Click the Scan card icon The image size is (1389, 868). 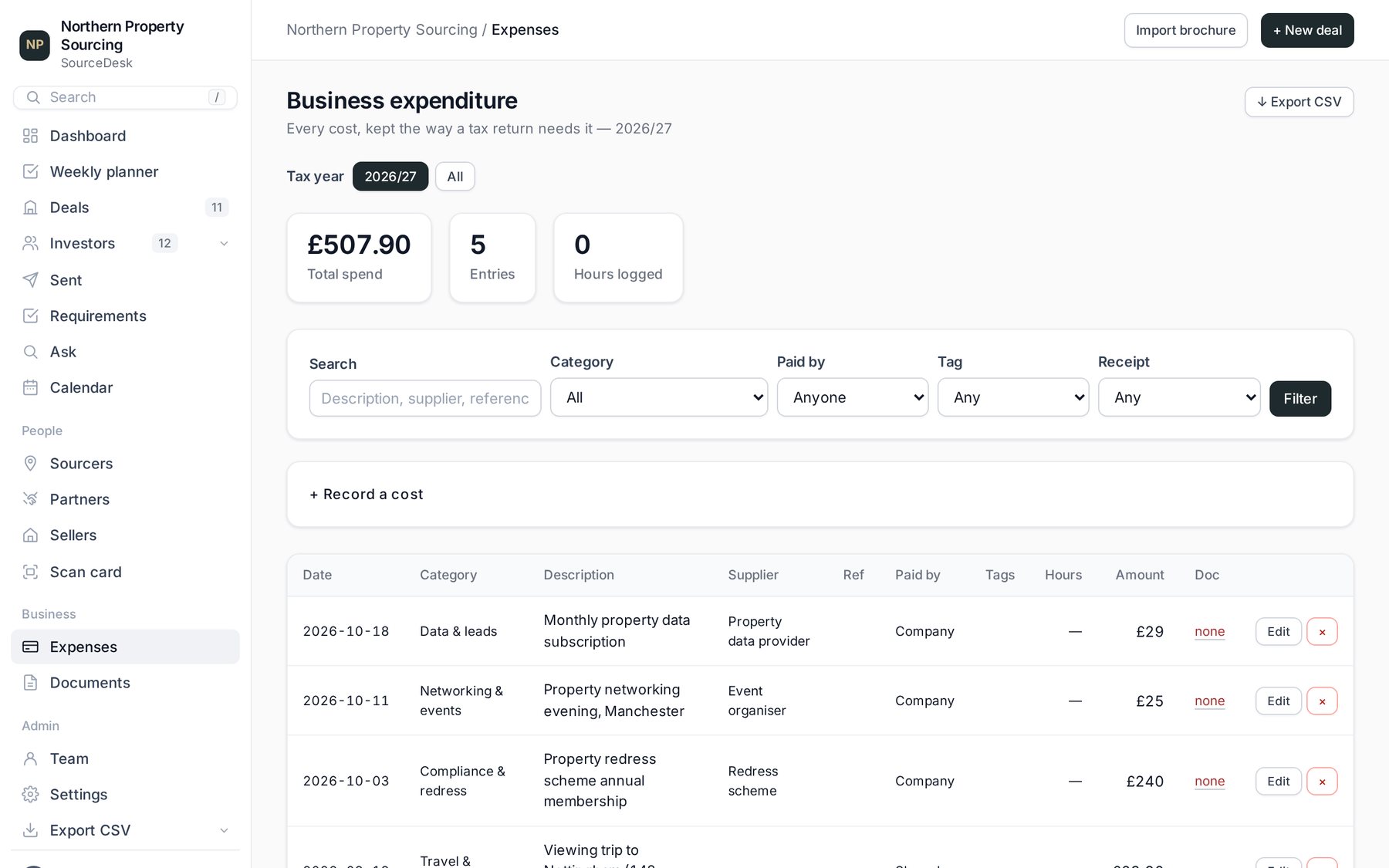tap(30, 572)
